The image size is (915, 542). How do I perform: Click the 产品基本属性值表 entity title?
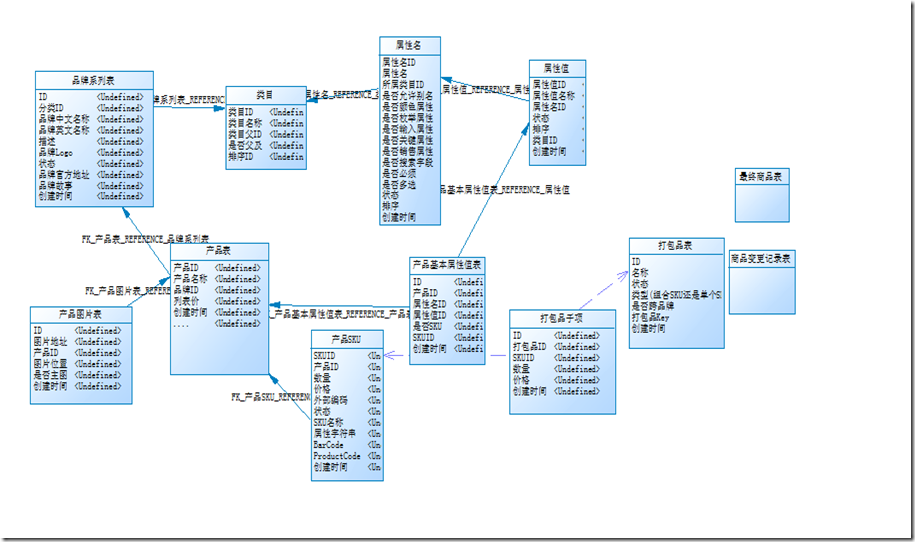447,265
